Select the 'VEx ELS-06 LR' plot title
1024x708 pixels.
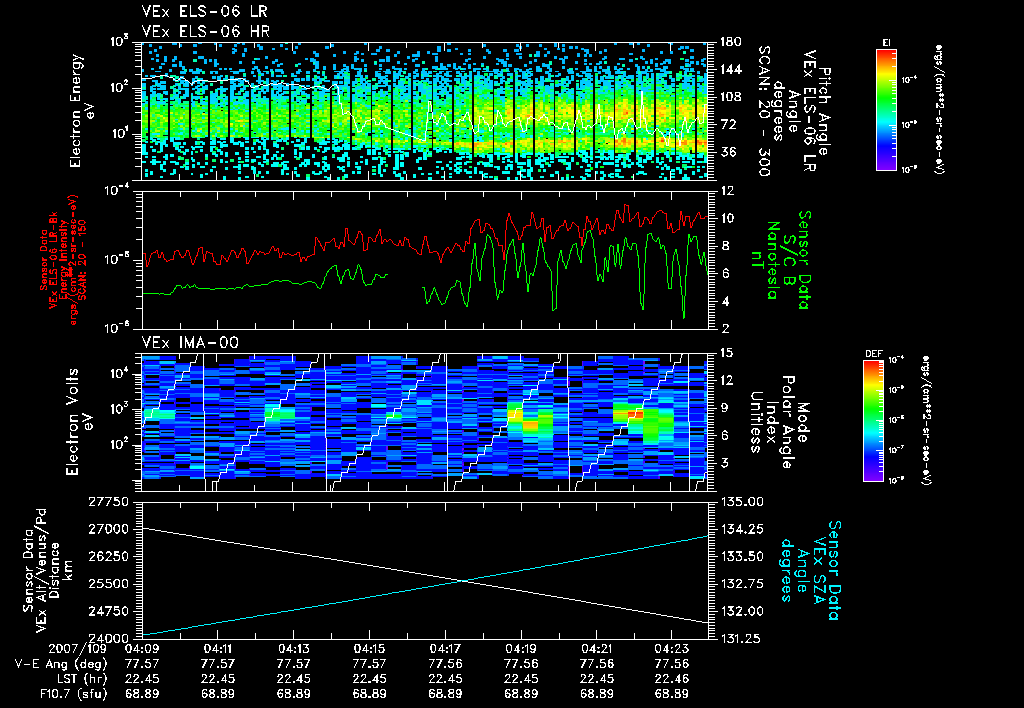coord(204,12)
